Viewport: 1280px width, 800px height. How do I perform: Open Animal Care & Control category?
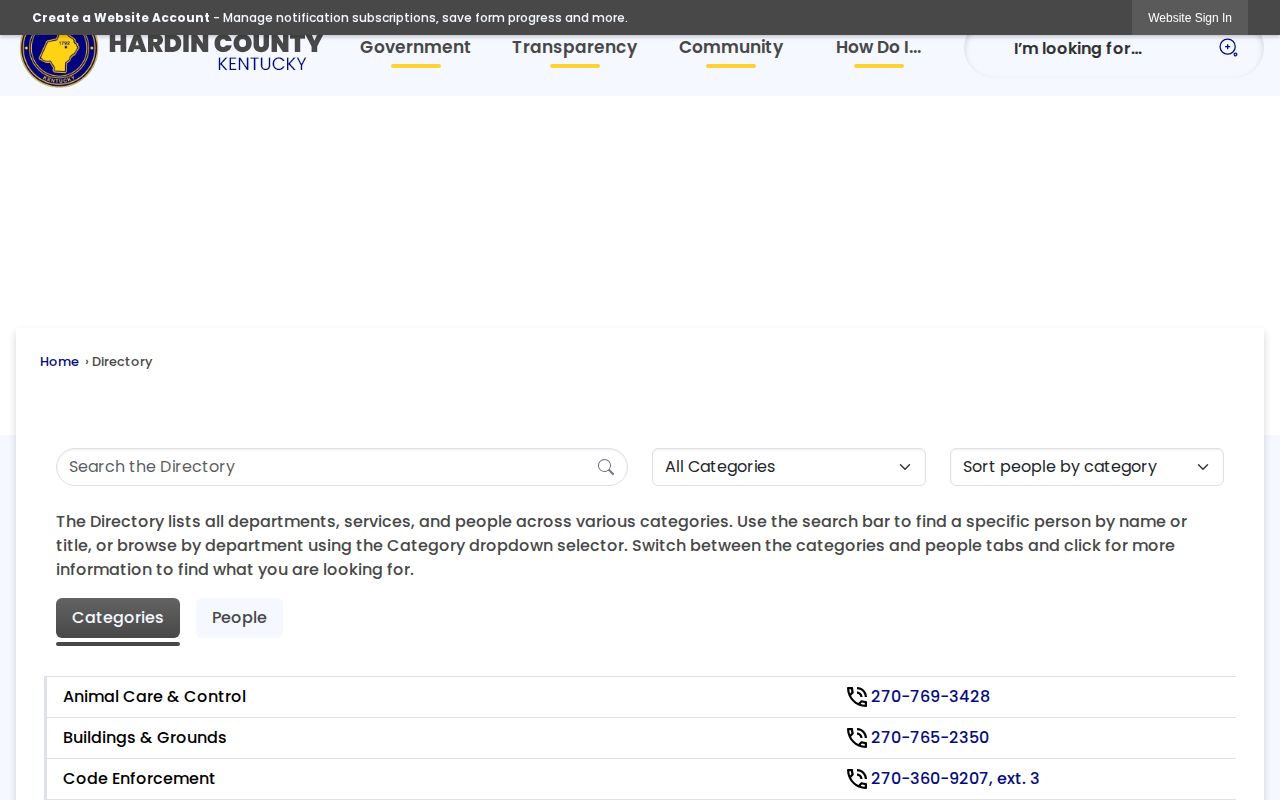[155, 697]
